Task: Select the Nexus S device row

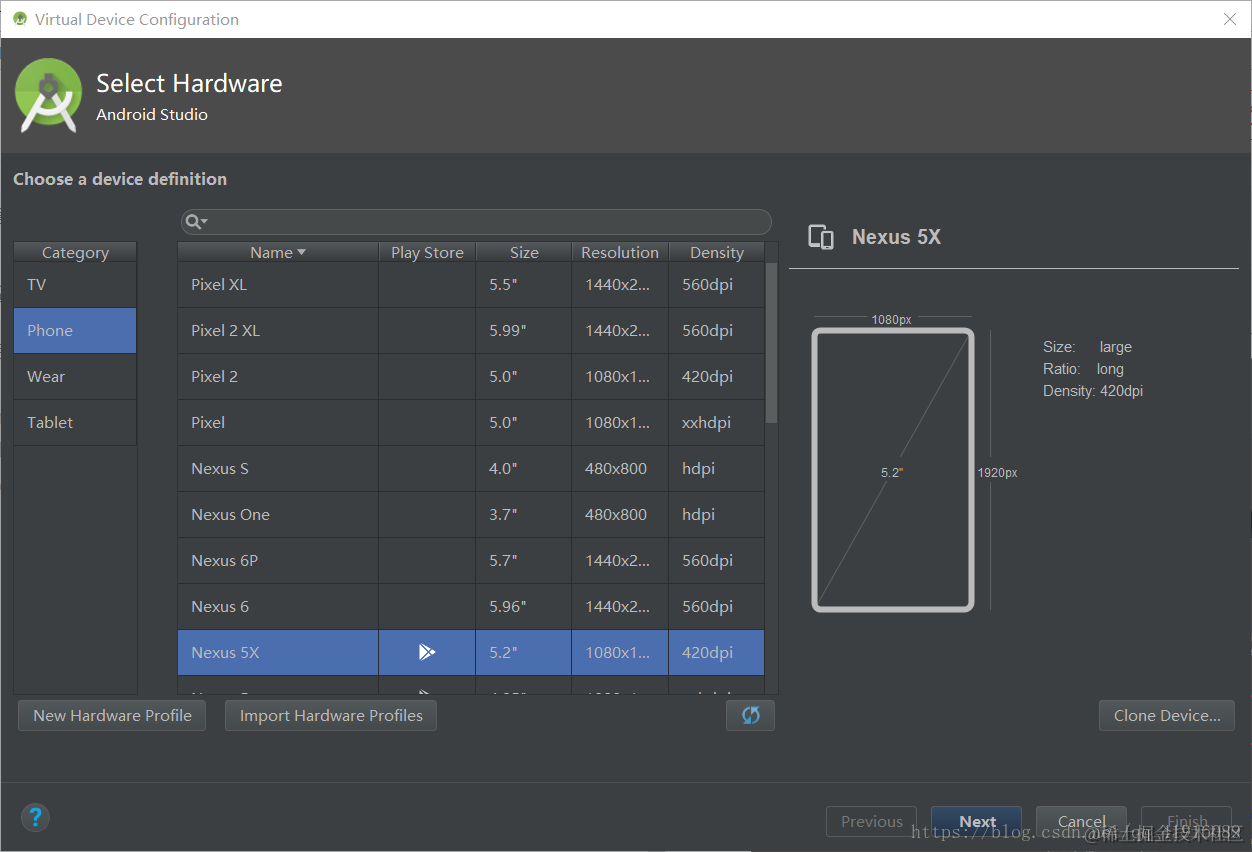Action: pos(471,469)
